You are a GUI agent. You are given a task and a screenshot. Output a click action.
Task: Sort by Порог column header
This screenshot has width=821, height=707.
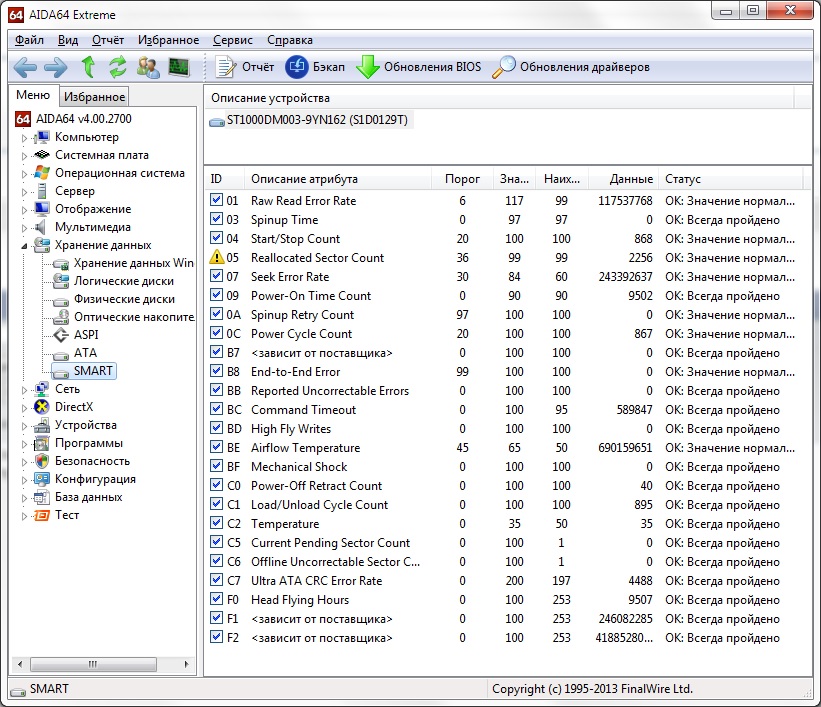[462, 179]
